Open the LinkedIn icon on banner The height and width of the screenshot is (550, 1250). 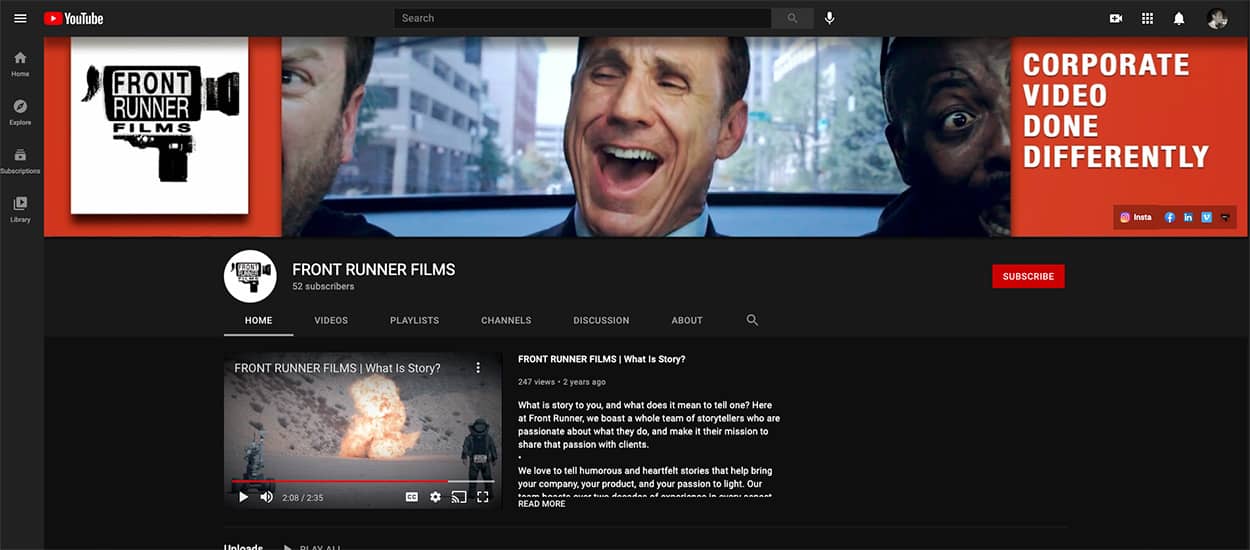1188,217
